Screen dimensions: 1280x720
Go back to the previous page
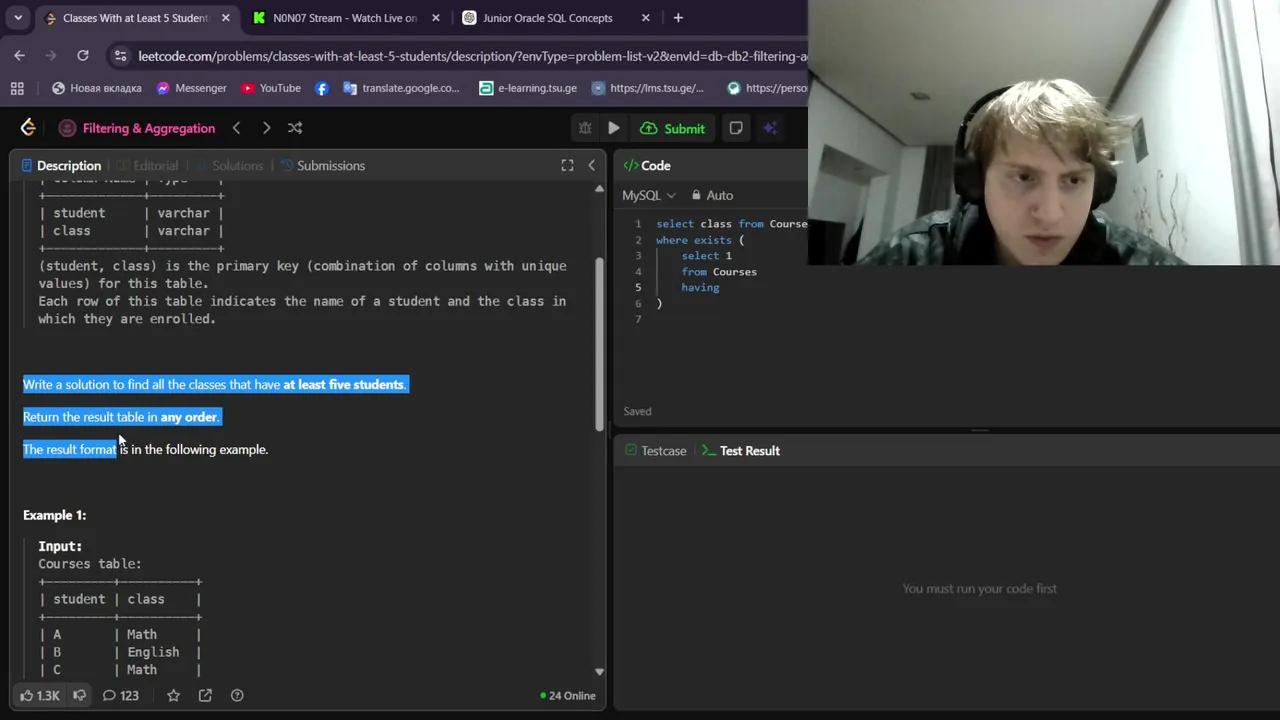point(19,56)
